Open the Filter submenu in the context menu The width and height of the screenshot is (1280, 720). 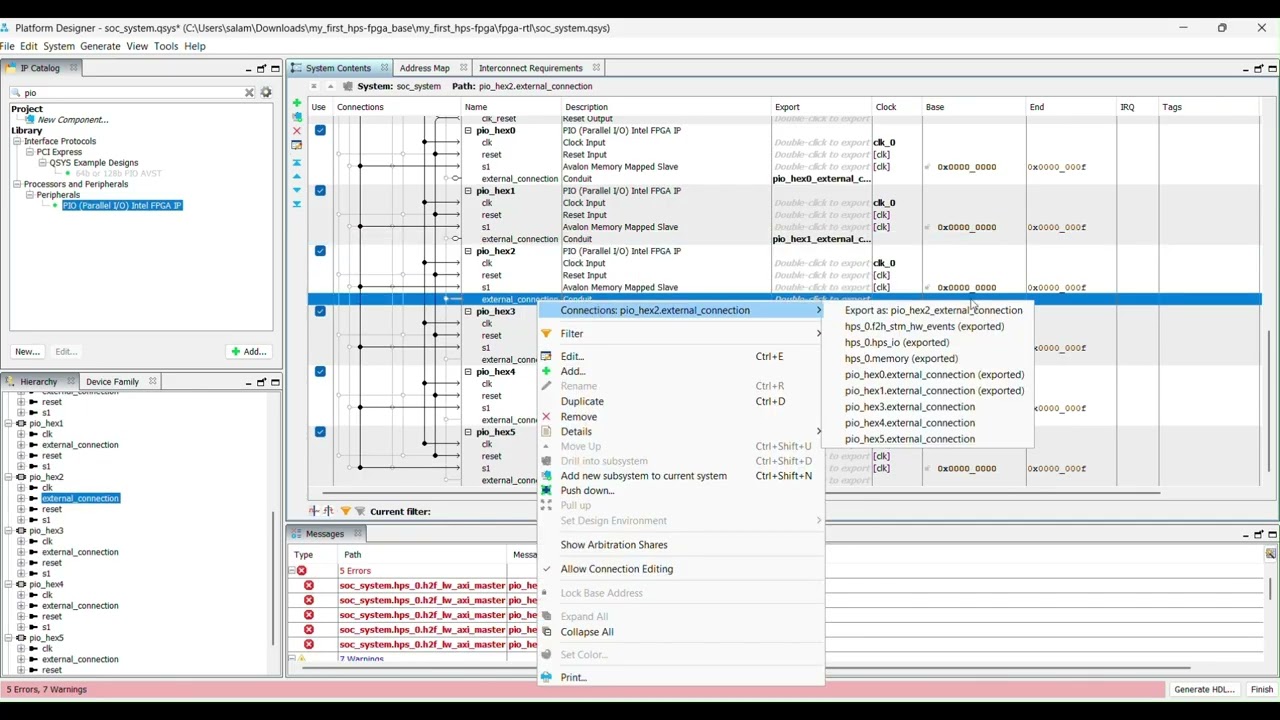coord(680,334)
